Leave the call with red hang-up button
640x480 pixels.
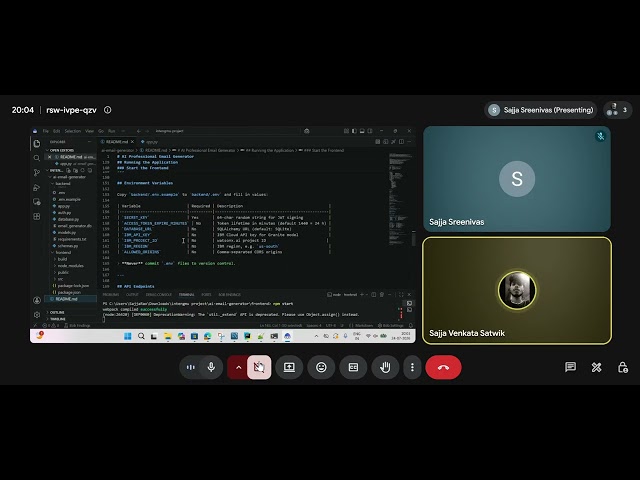tap(443, 367)
